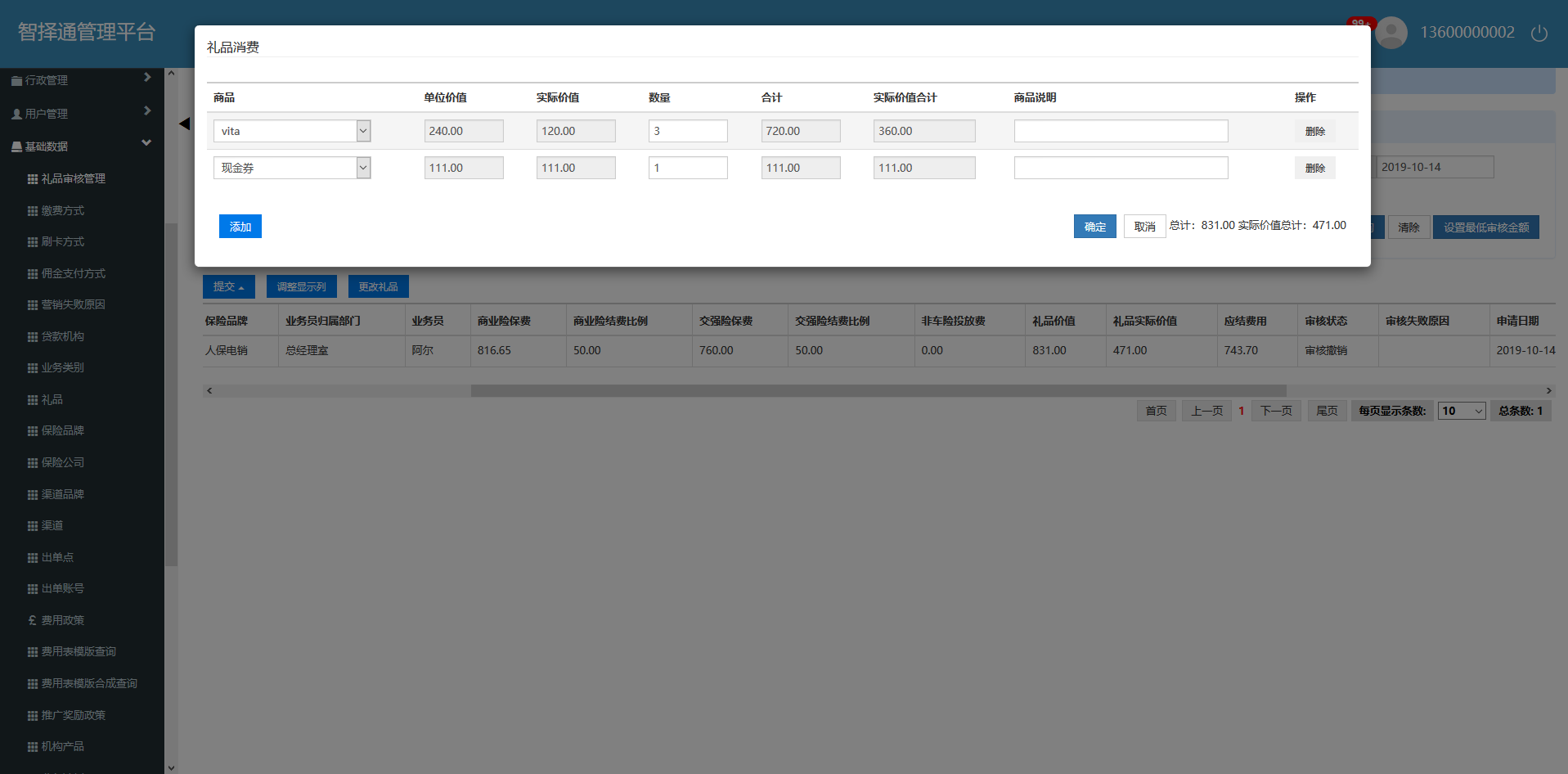The image size is (1568, 774).
Task: Open 礼品 in the sidebar
Action: pyautogui.click(x=52, y=400)
